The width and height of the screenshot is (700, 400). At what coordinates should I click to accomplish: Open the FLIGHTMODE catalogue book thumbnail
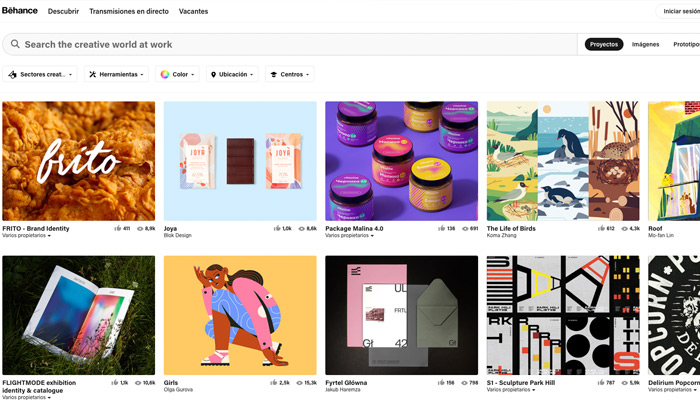click(x=79, y=315)
